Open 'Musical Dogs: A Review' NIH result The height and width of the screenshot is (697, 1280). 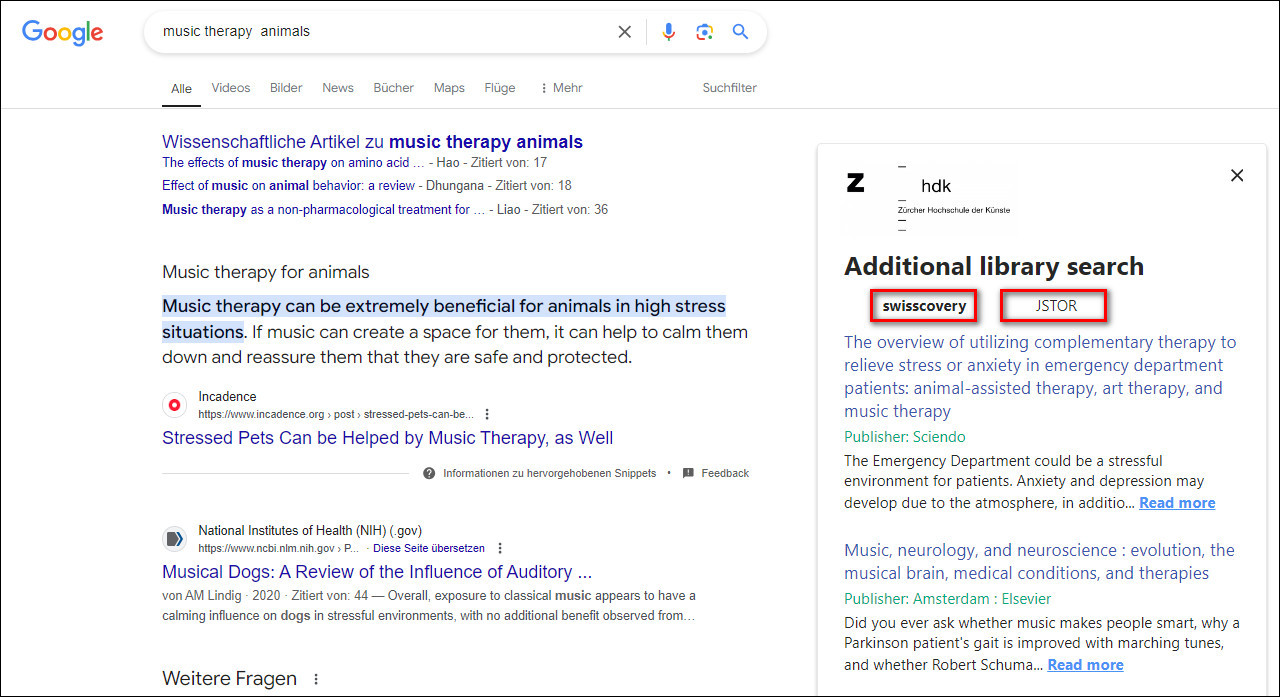tap(377, 572)
